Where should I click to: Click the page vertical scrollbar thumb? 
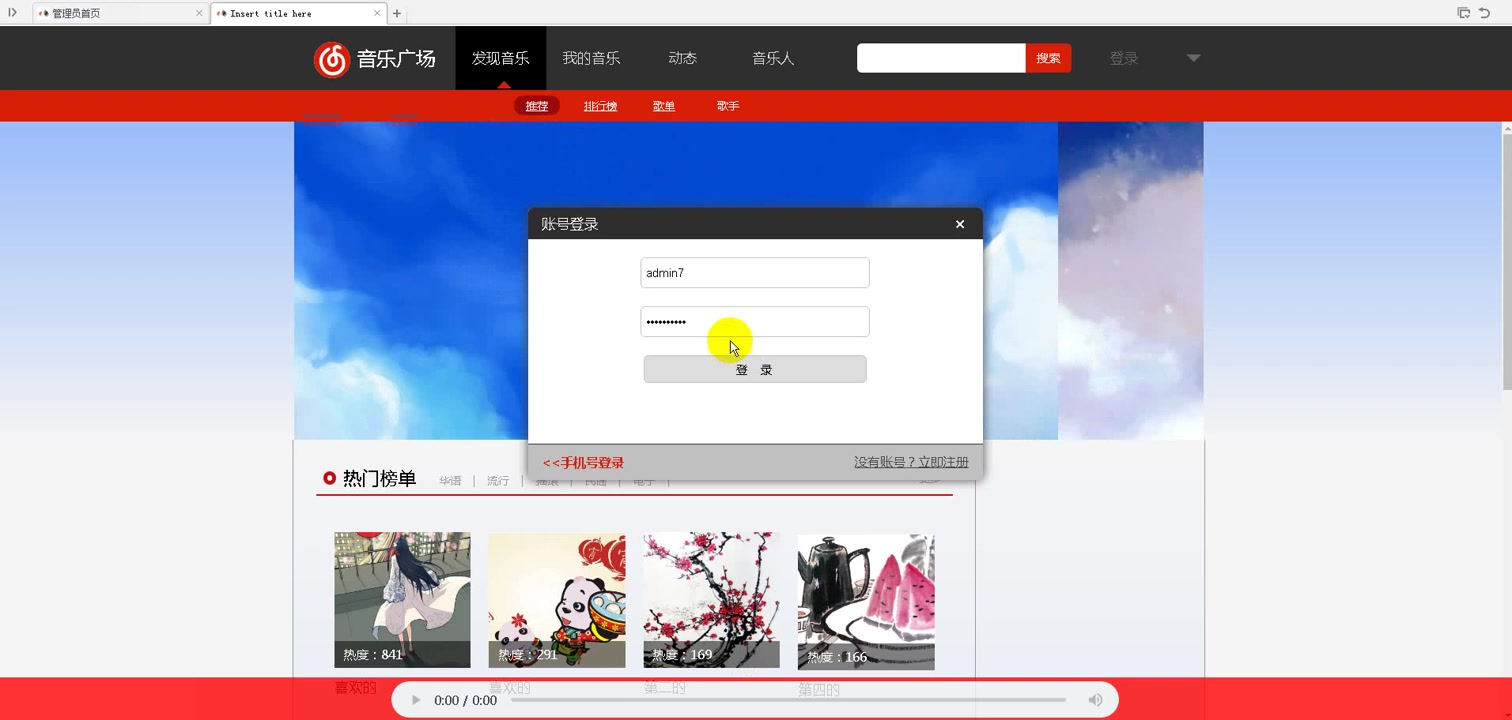click(x=1506, y=260)
